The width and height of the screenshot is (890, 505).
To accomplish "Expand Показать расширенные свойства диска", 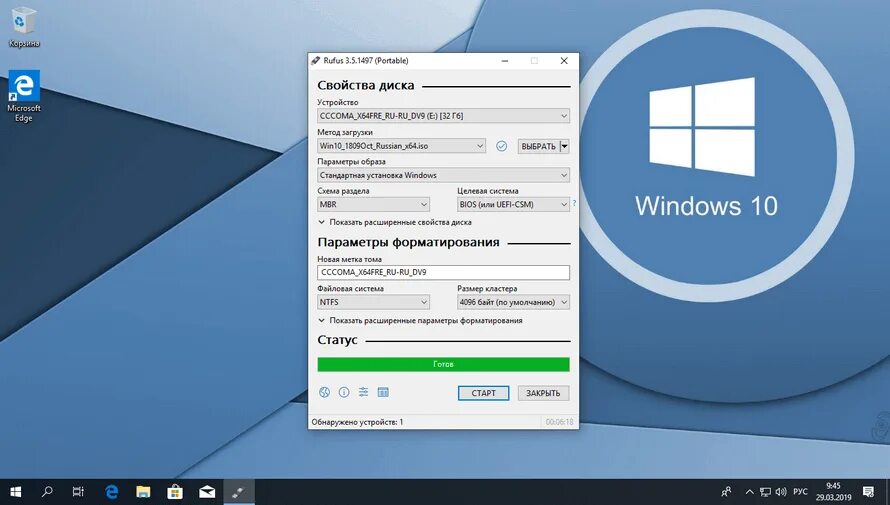I will tap(395, 222).
